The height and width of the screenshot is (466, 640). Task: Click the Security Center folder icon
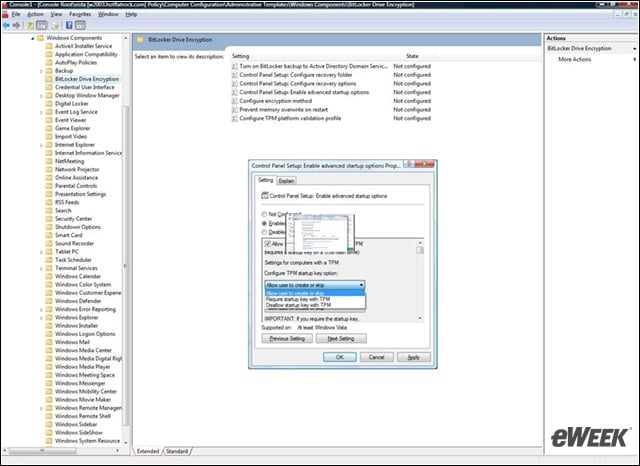pos(49,219)
